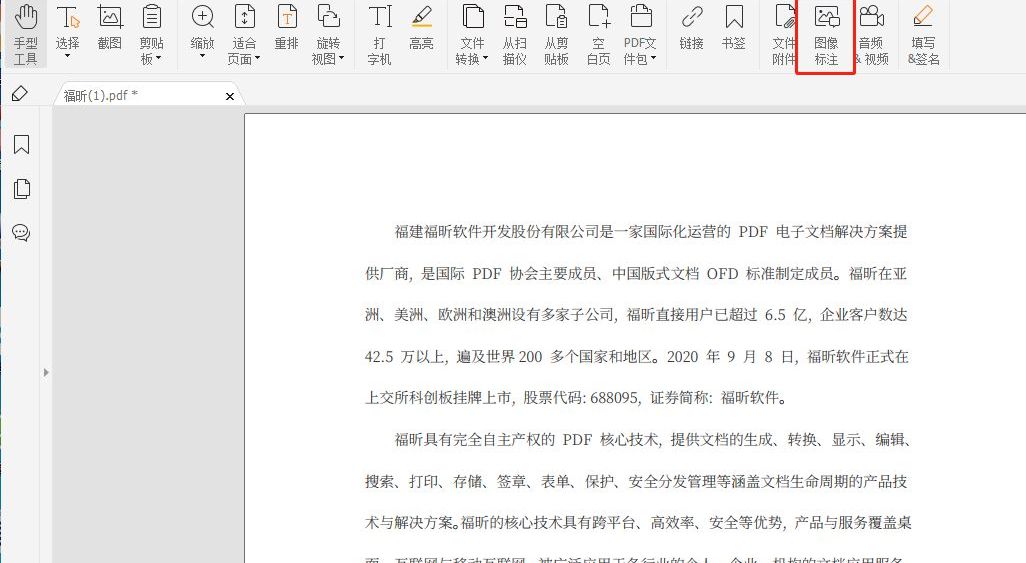Image resolution: width=1026 pixels, height=563 pixels.
Task: Open the Comments panel in the sidebar
Action: pyautogui.click(x=21, y=232)
